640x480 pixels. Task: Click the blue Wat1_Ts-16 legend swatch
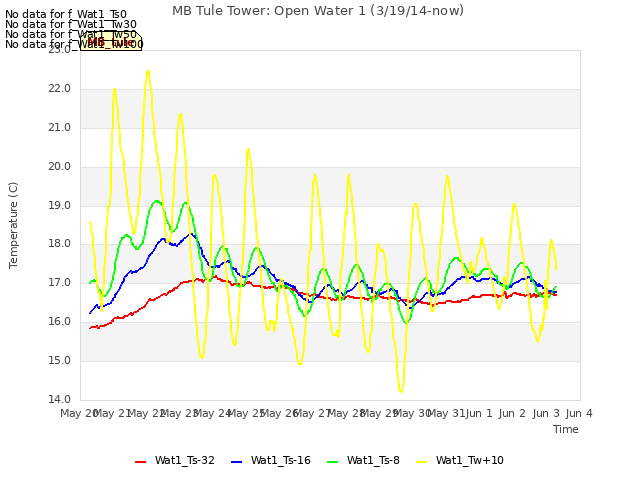pyautogui.click(x=236, y=462)
